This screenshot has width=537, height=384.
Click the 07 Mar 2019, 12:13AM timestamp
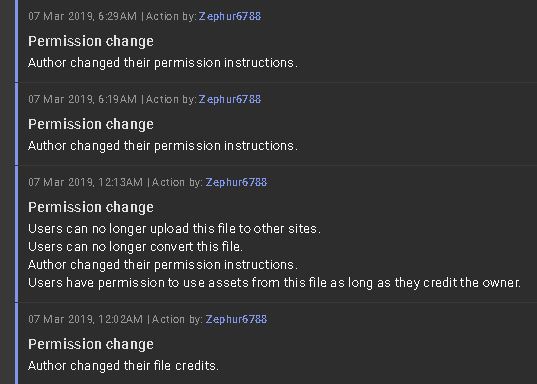click(86, 182)
